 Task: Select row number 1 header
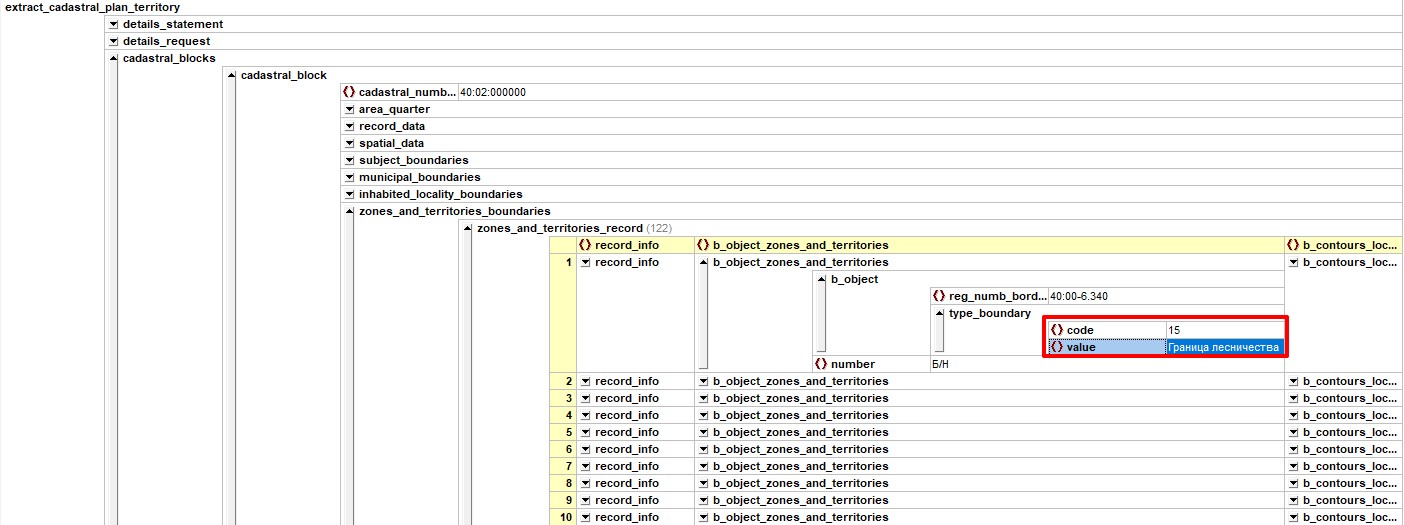563,313
